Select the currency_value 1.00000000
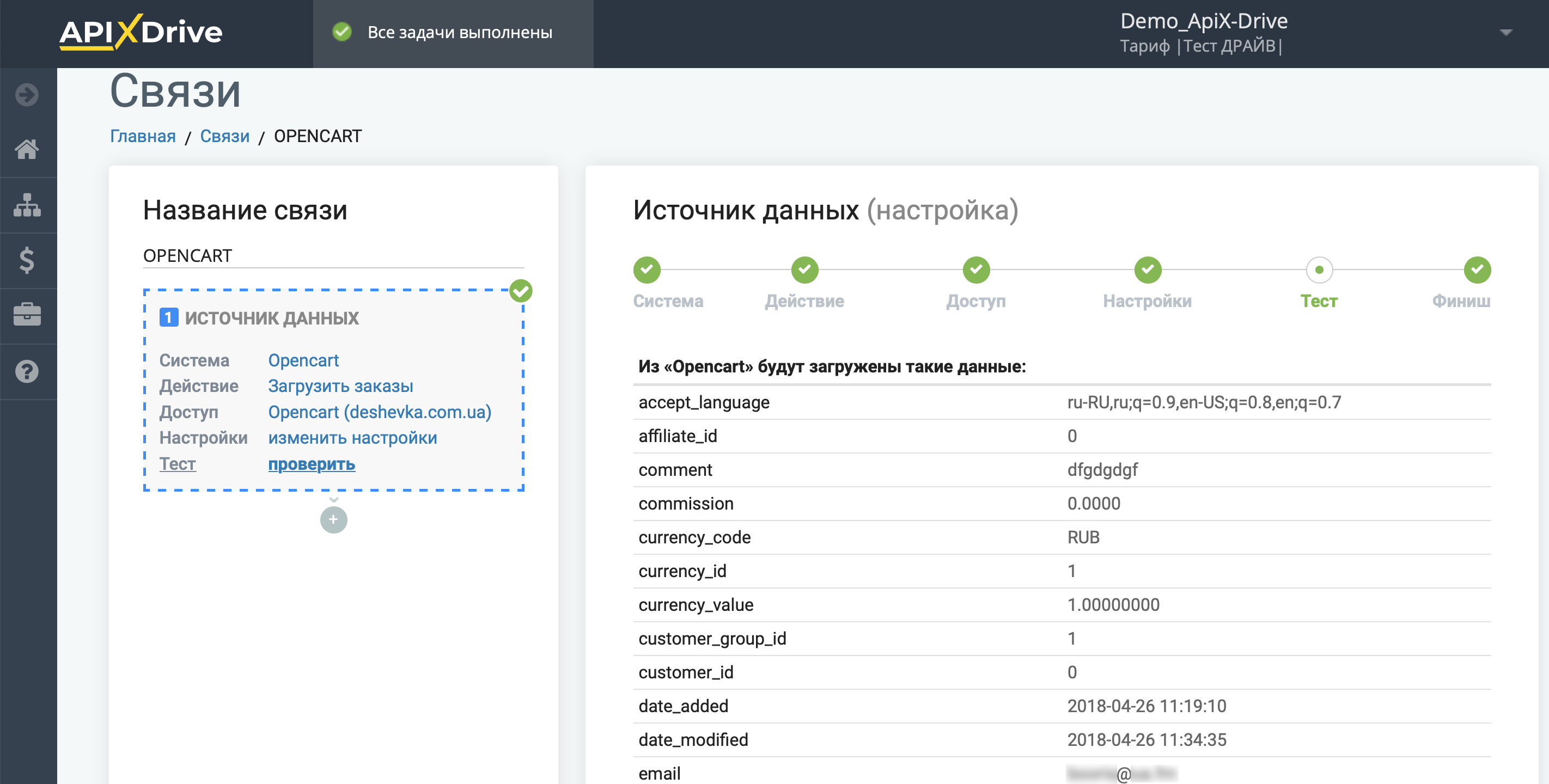Screen dimensions: 1549x784 point(1114,604)
